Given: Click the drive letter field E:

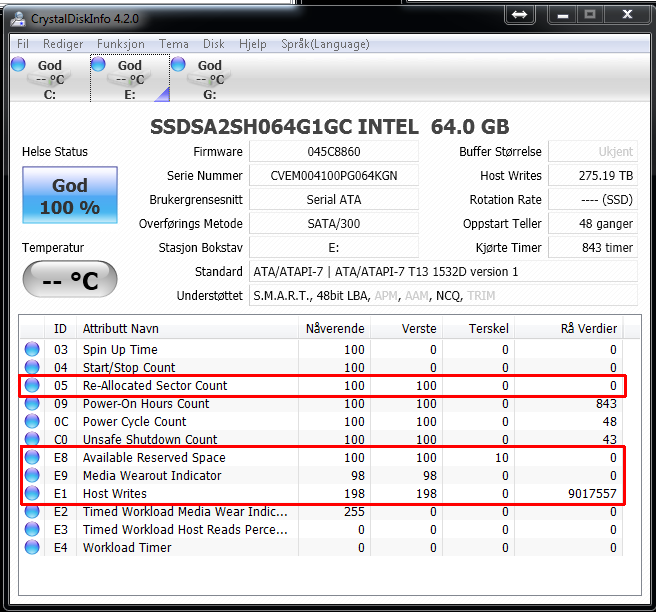Looking at the screenshot, I should click(x=334, y=248).
